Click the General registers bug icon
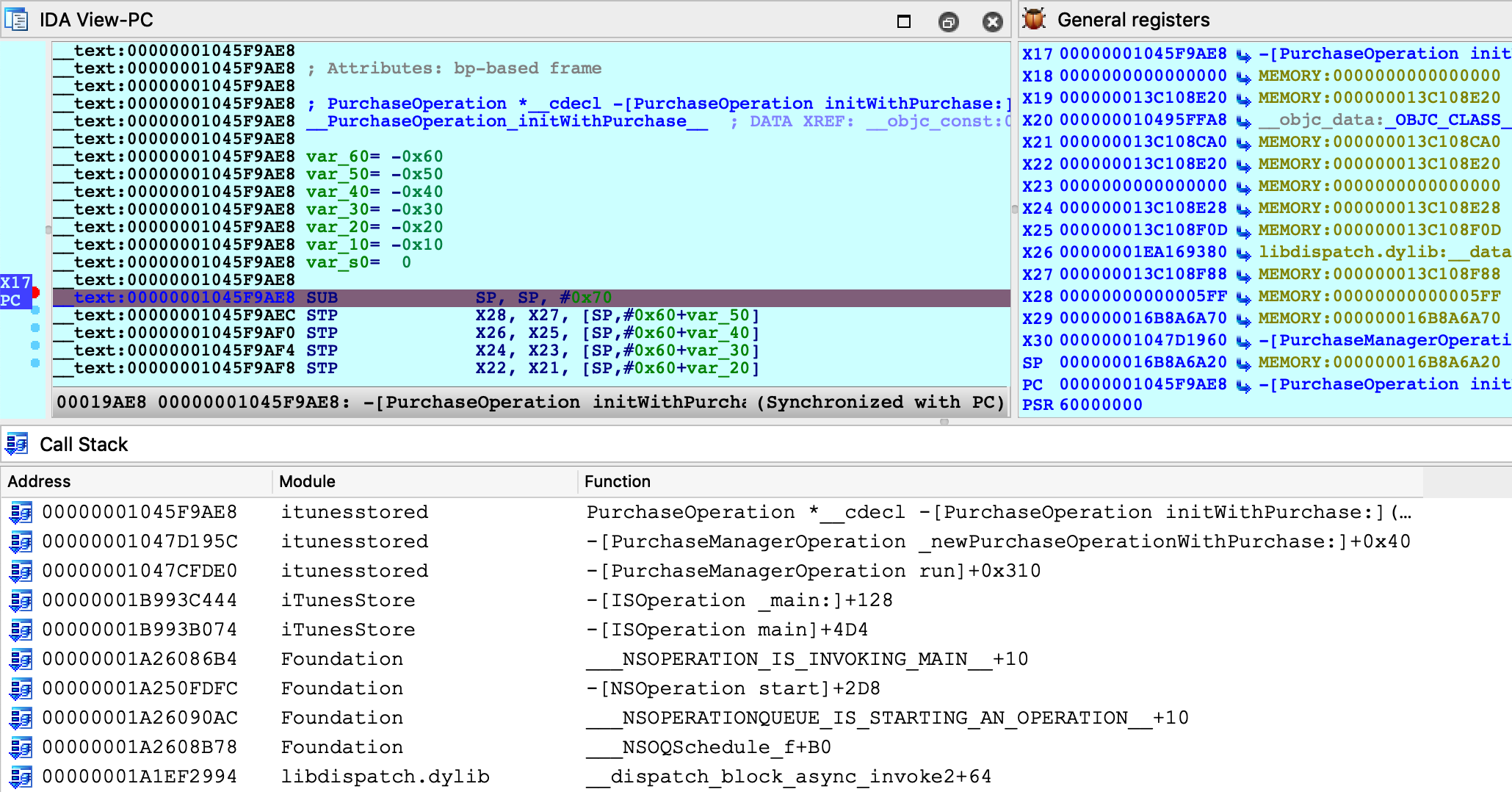The width and height of the screenshot is (1512, 792). click(x=1034, y=19)
